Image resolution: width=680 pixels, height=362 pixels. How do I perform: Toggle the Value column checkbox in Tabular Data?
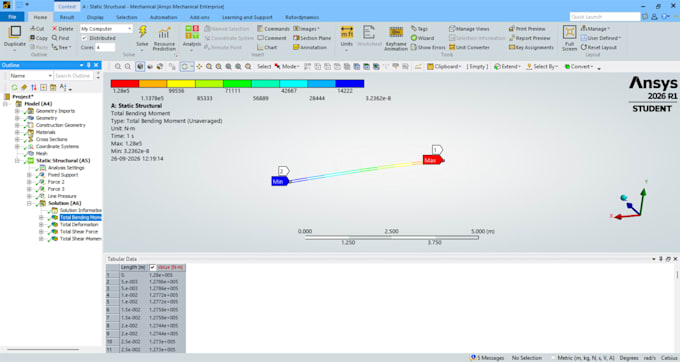pos(153,267)
